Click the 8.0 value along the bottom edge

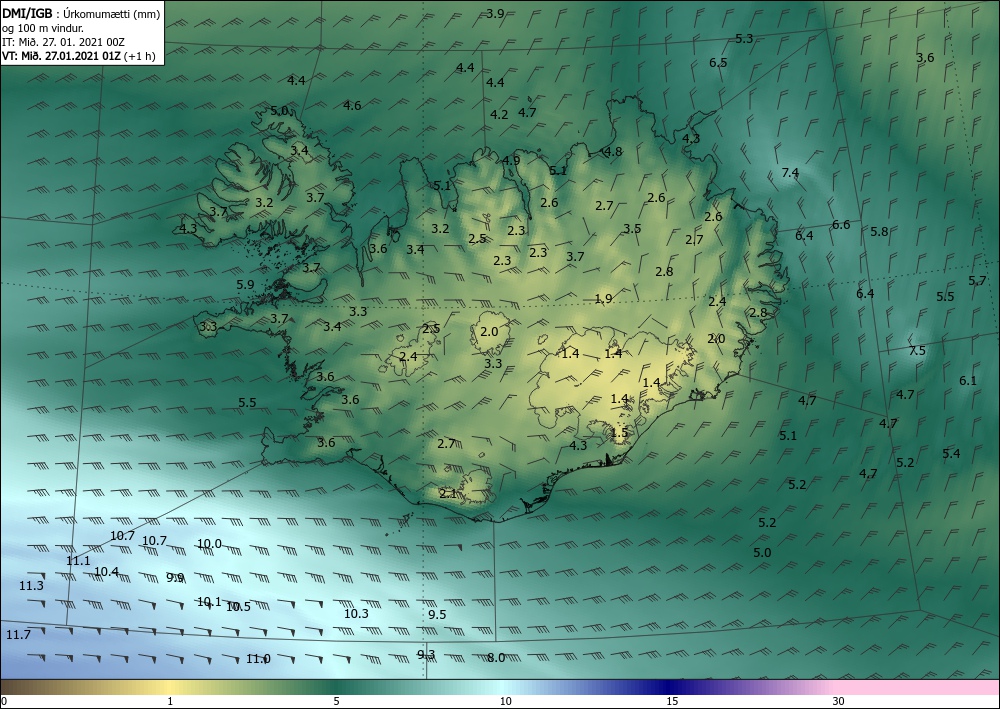(x=496, y=658)
